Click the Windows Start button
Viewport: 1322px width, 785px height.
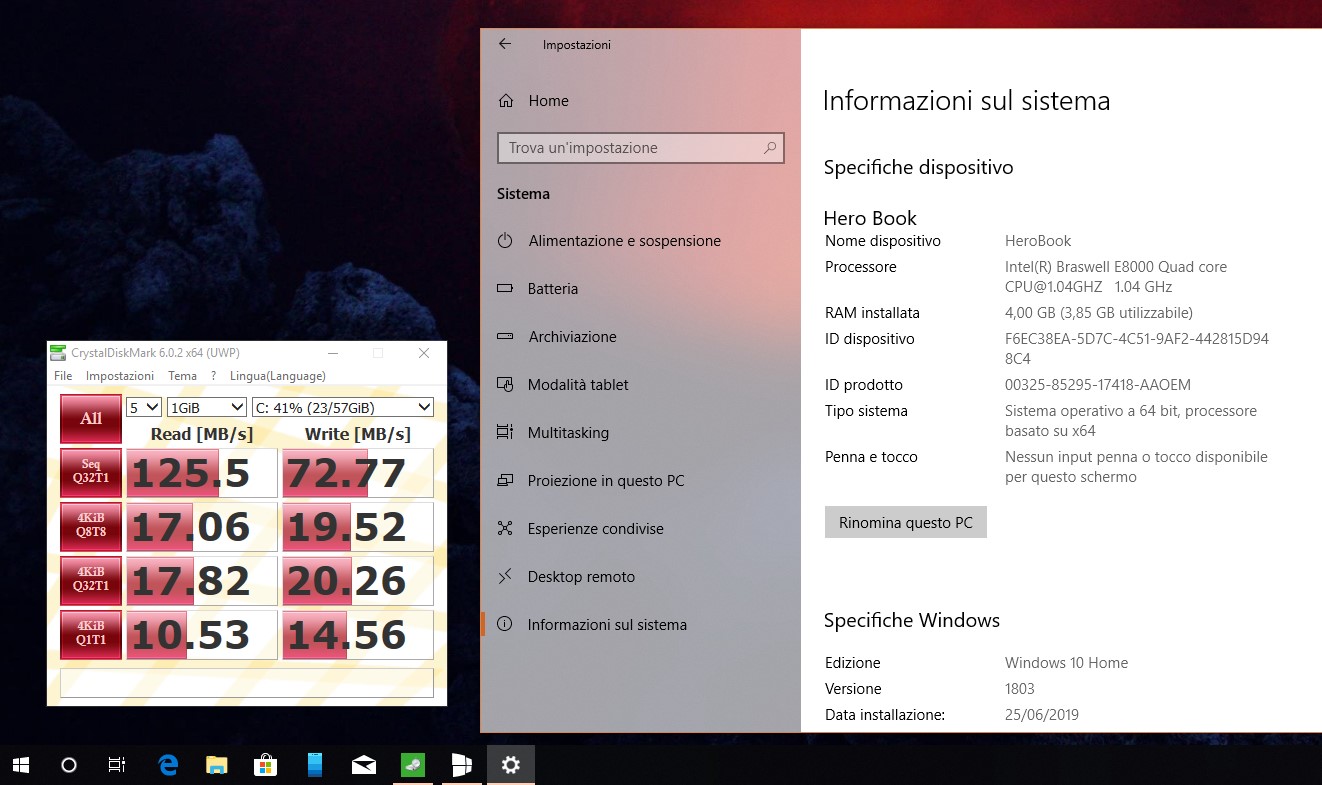point(21,765)
